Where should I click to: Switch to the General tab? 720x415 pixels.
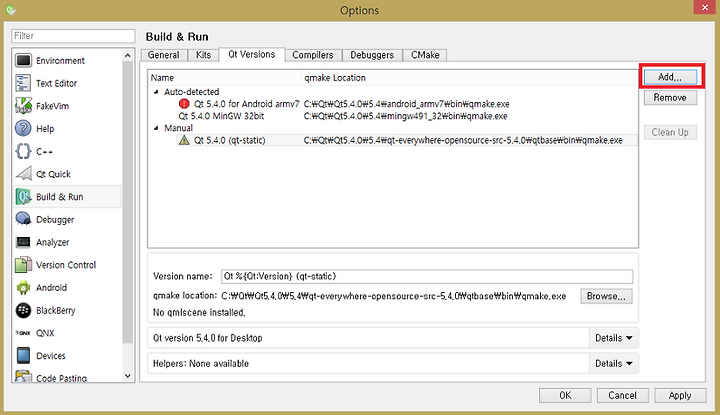(x=163, y=55)
